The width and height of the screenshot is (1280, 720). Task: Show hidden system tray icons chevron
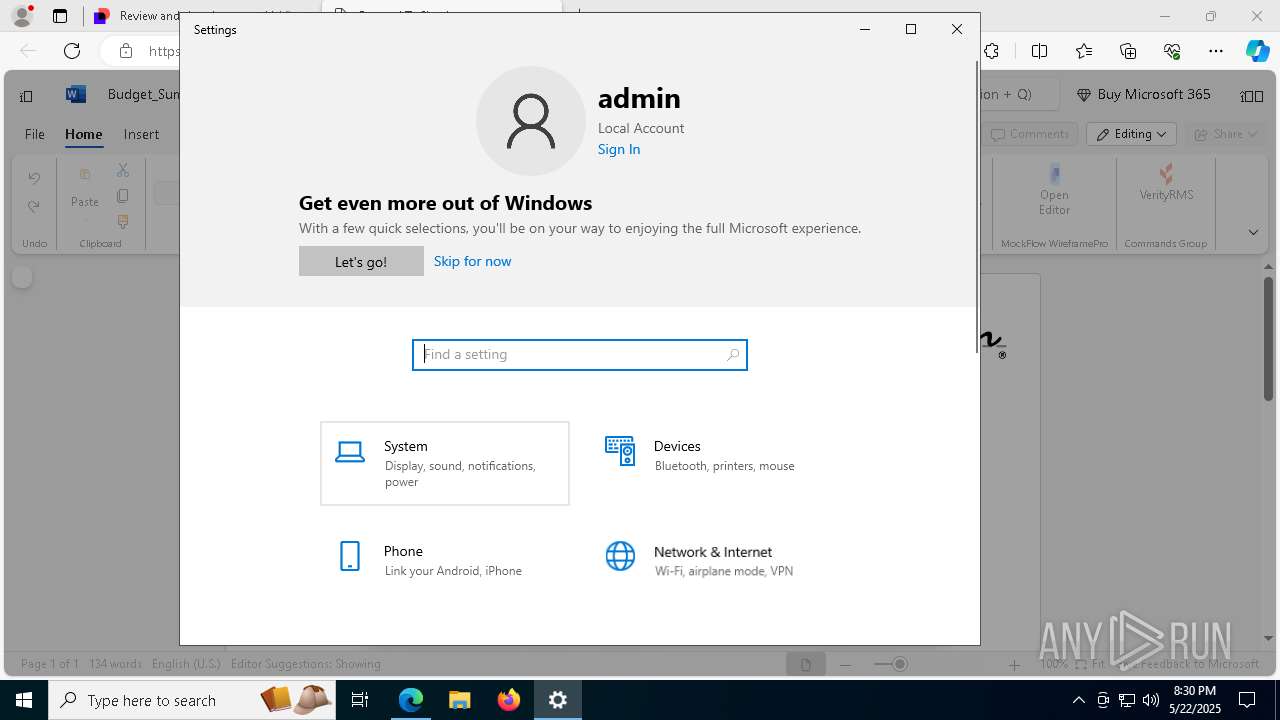[x=1079, y=700]
